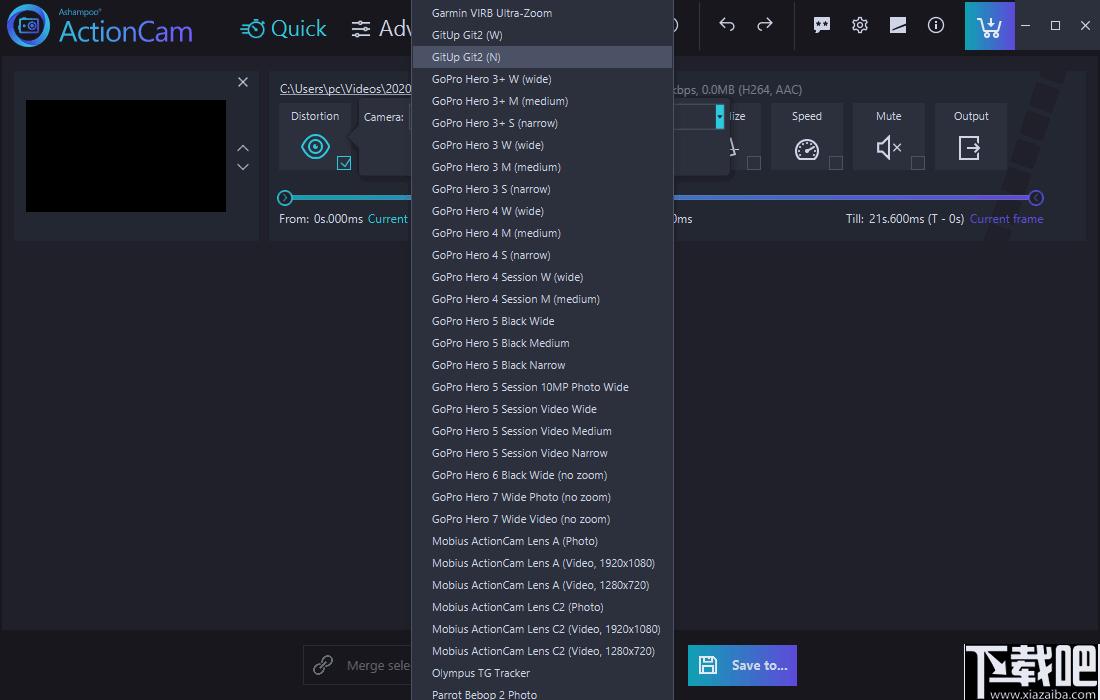
Task: Pick GoPro Hero 7 Wide Video (no zoom)
Action: [x=542, y=518]
